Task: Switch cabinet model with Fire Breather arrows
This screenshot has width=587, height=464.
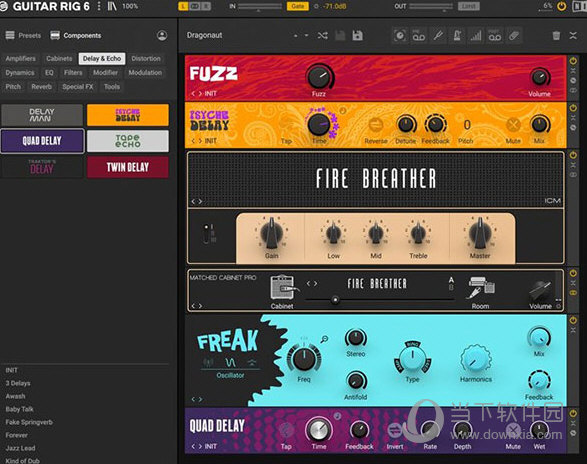Action: (312, 283)
